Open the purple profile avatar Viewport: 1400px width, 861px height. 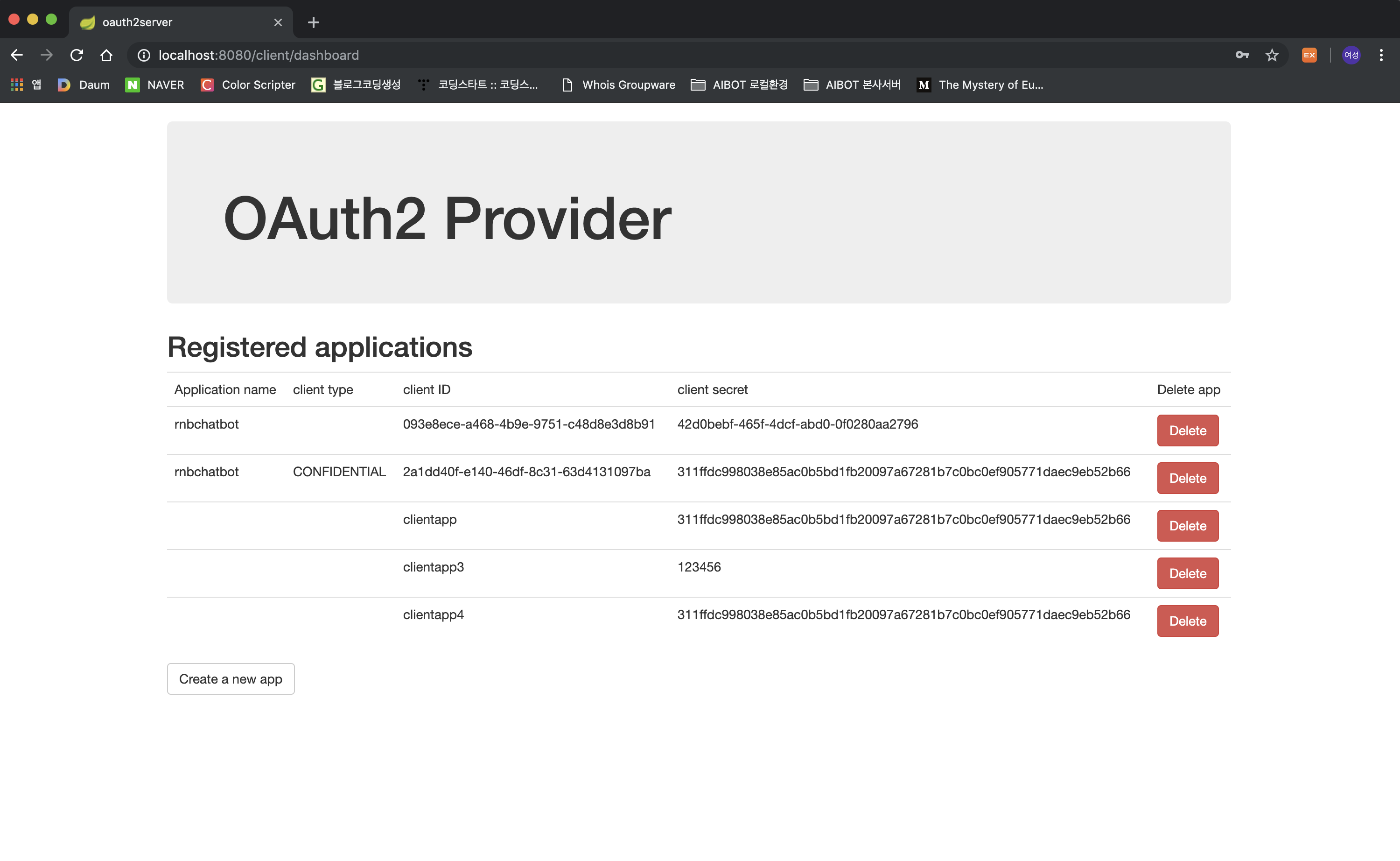click(1351, 55)
